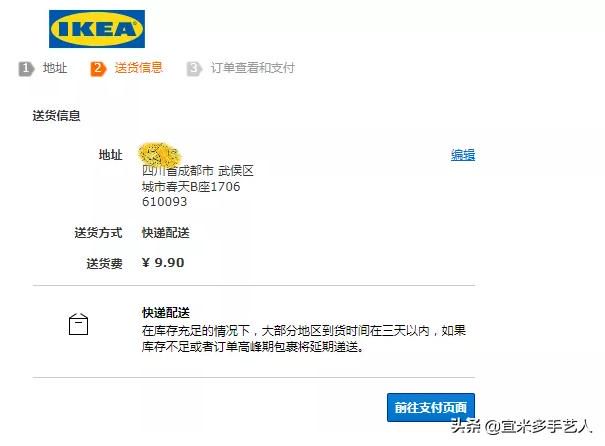Click the orange step 2 badge
Viewport: 605px width, 446px height.
[x=98, y=69]
